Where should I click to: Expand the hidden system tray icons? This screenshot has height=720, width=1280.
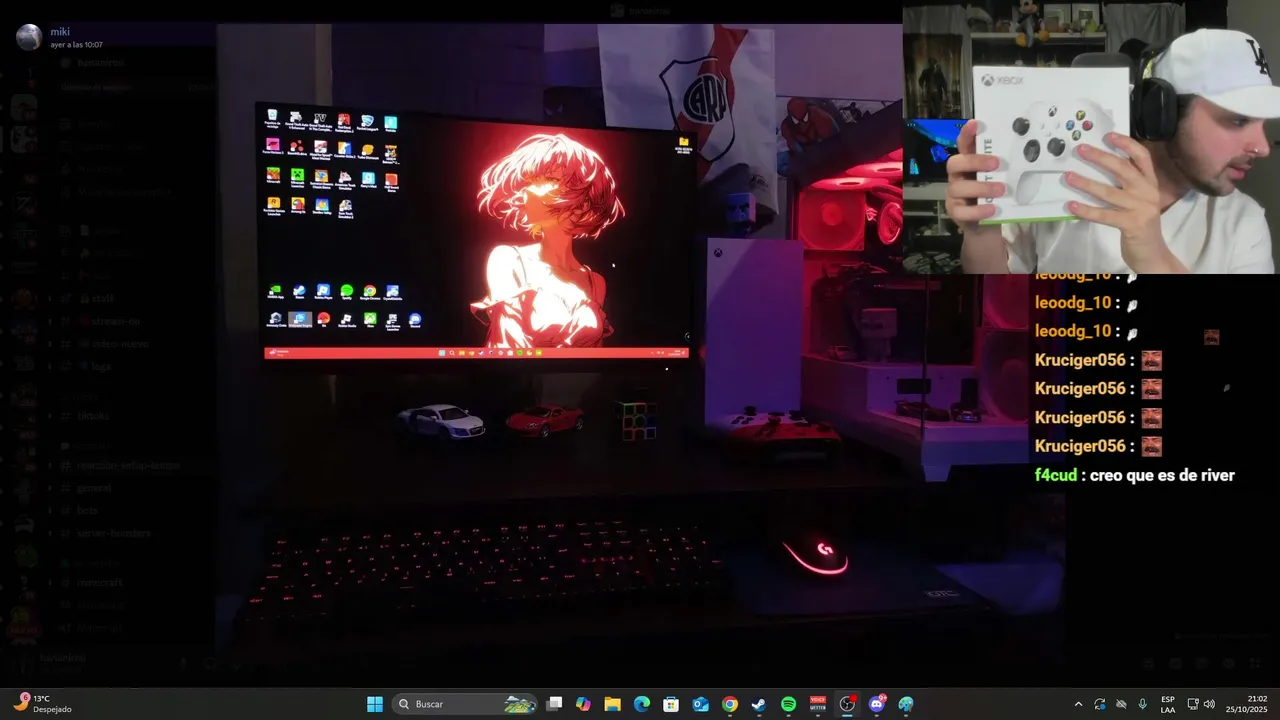click(1078, 704)
